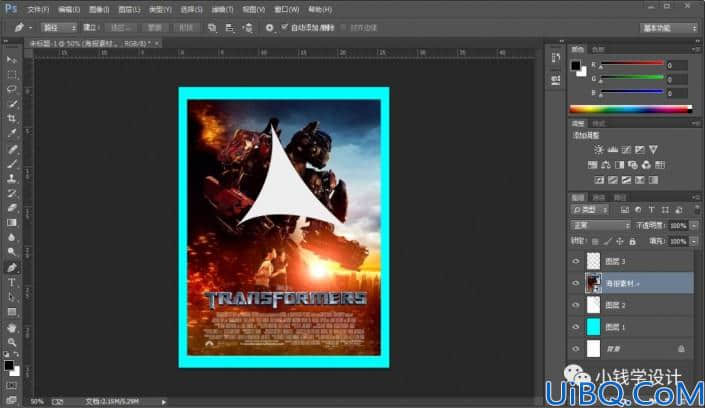Open the 图像(I) Image menu
The width and height of the screenshot is (705, 408).
click(99, 9)
